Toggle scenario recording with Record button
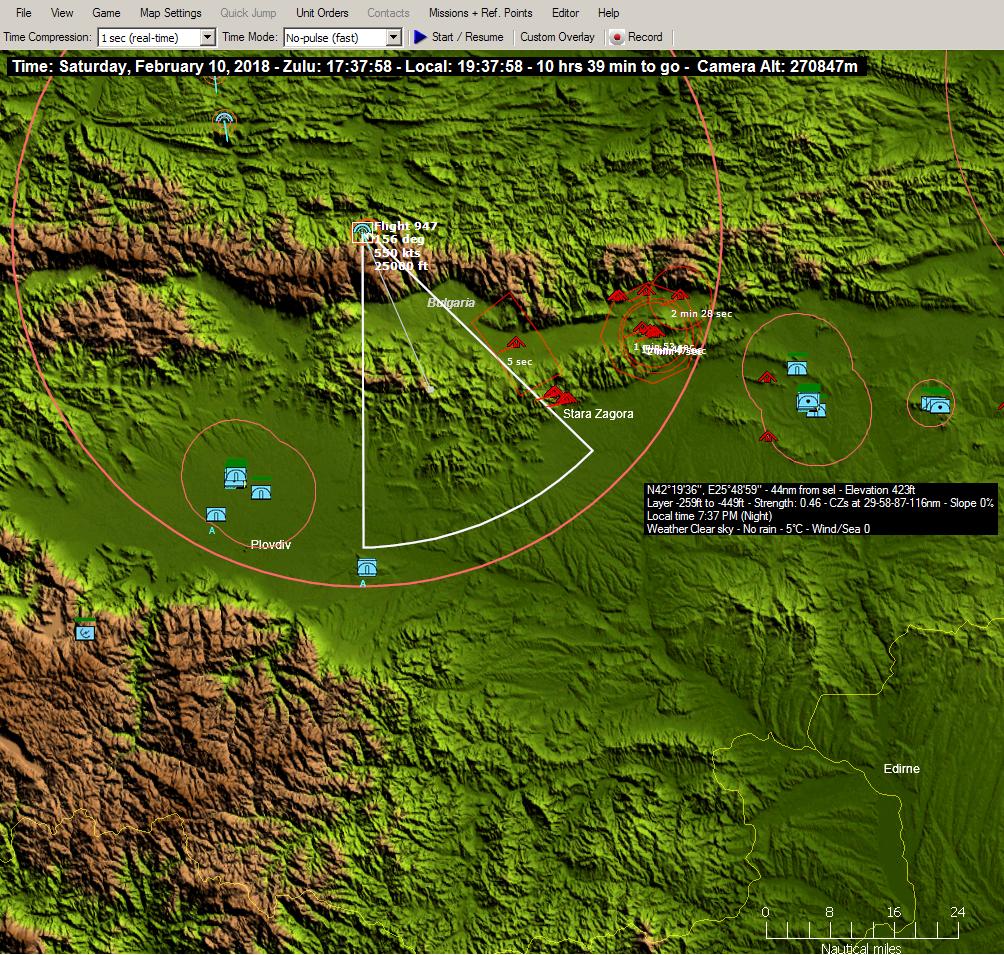This screenshot has width=1004, height=955. pos(636,37)
